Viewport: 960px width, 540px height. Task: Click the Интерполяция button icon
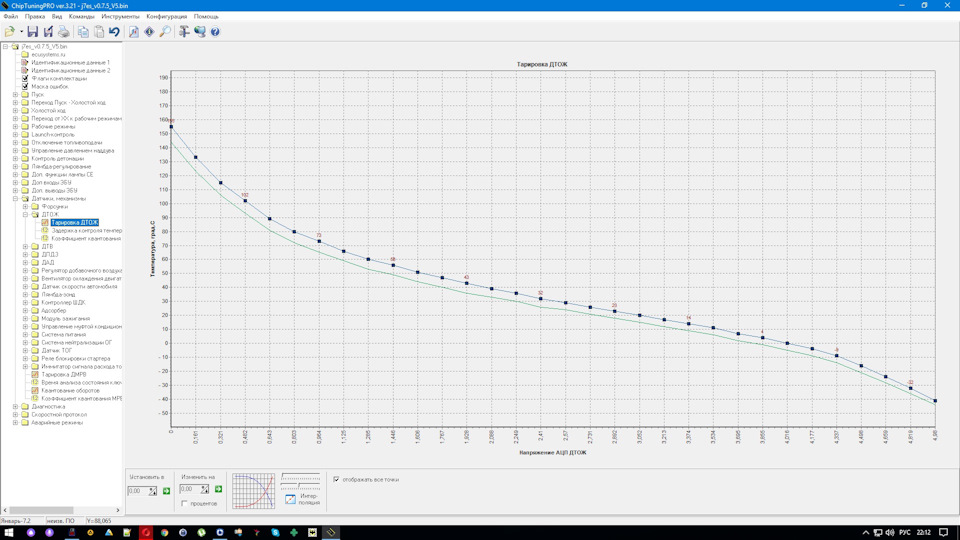(290, 500)
